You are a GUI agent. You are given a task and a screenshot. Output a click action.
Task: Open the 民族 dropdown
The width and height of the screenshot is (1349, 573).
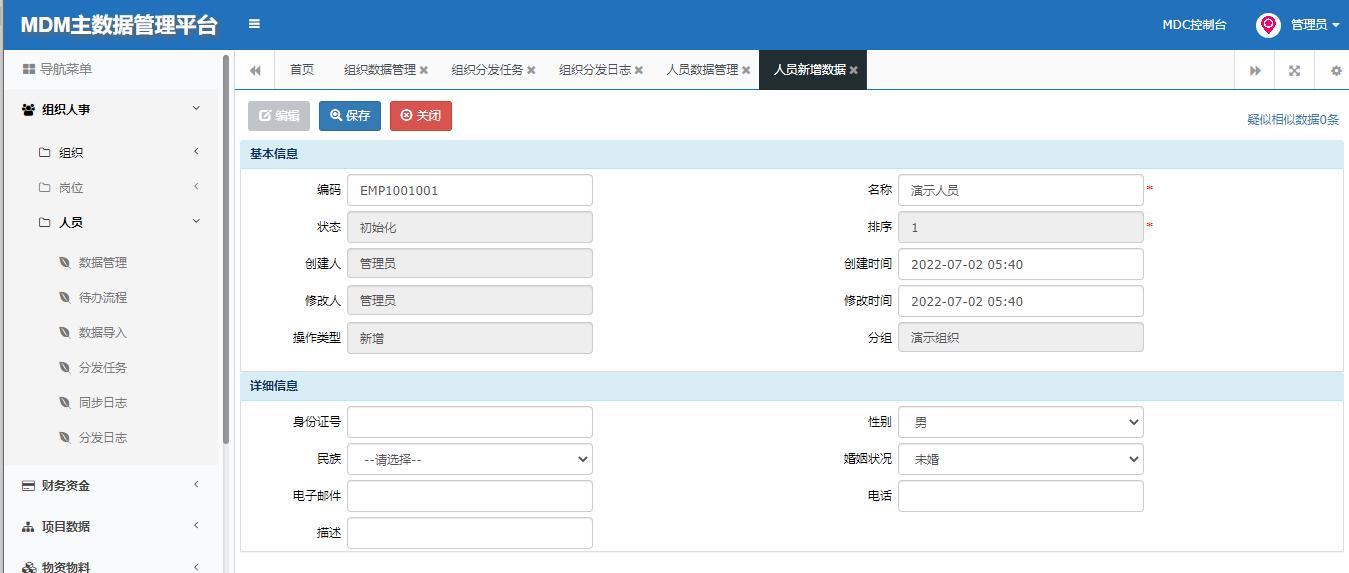pos(469,459)
